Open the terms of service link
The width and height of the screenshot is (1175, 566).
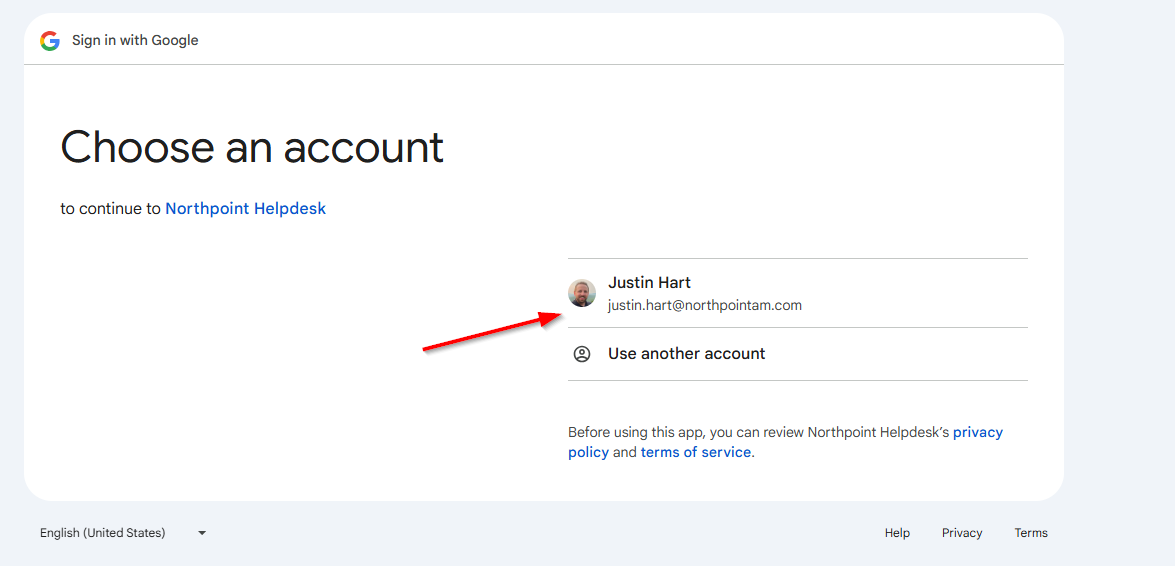(695, 452)
